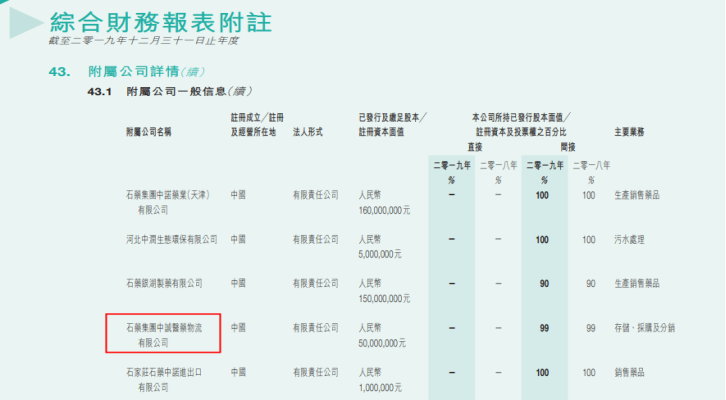This screenshot has height=400, width=726.
Task: Click the page title 綜合財務報表附註
Action: [x=160, y=21]
